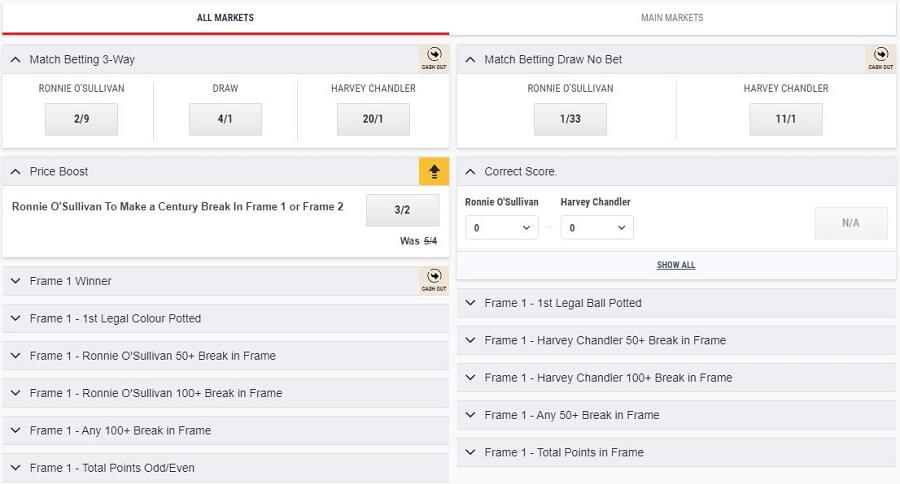Click Cash Out icon on Frame 1 Winner
This screenshot has width=900, height=484.
(434, 280)
